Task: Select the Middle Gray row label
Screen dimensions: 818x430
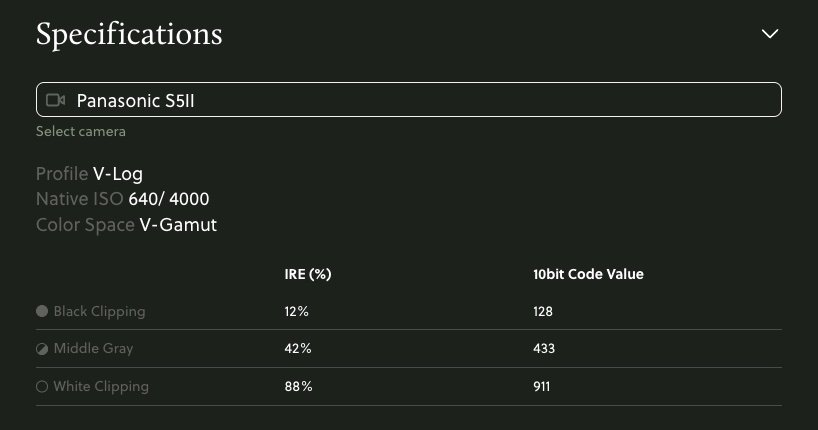Action: 93,349
